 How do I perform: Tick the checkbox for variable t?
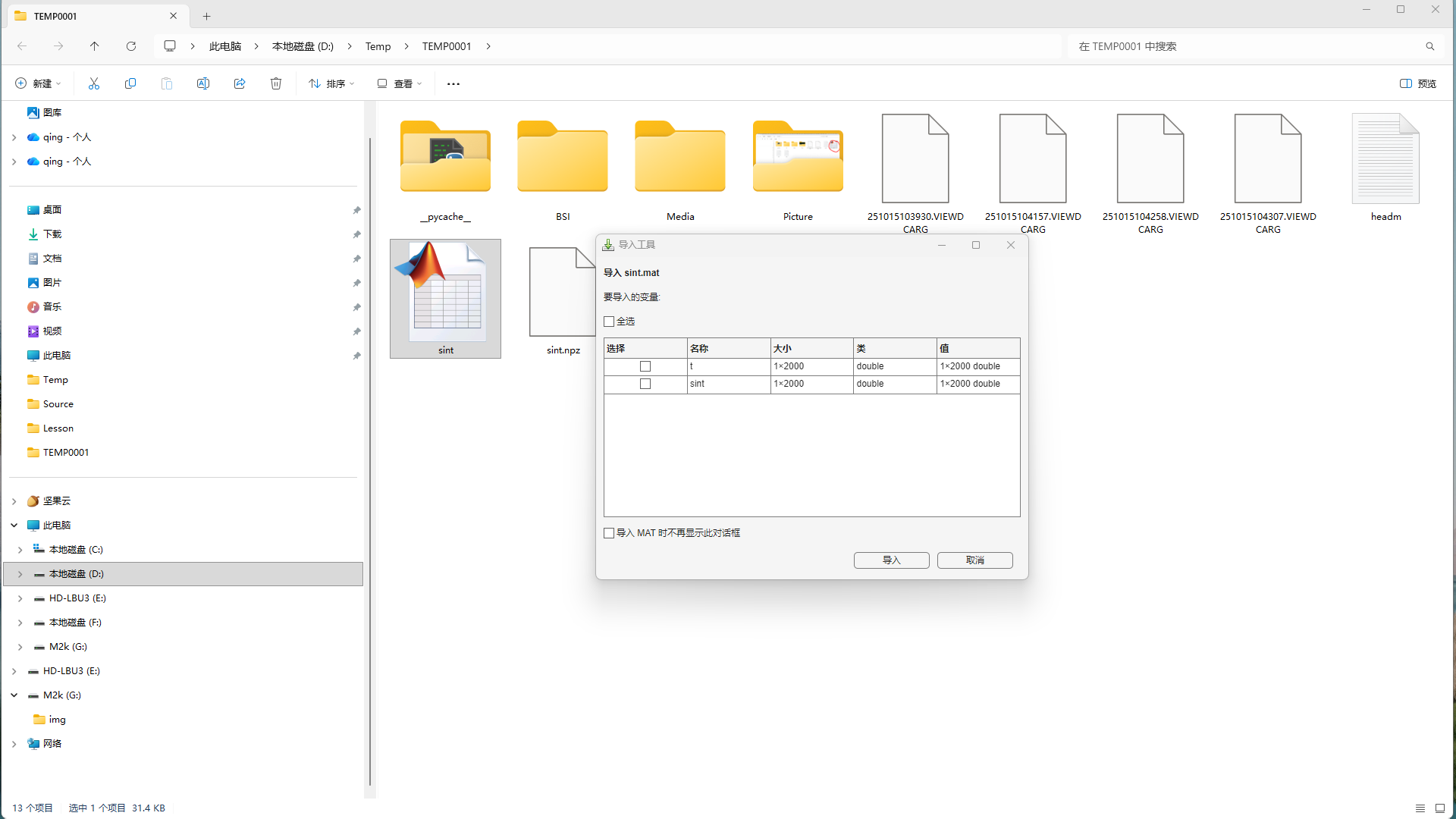pyautogui.click(x=645, y=366)
